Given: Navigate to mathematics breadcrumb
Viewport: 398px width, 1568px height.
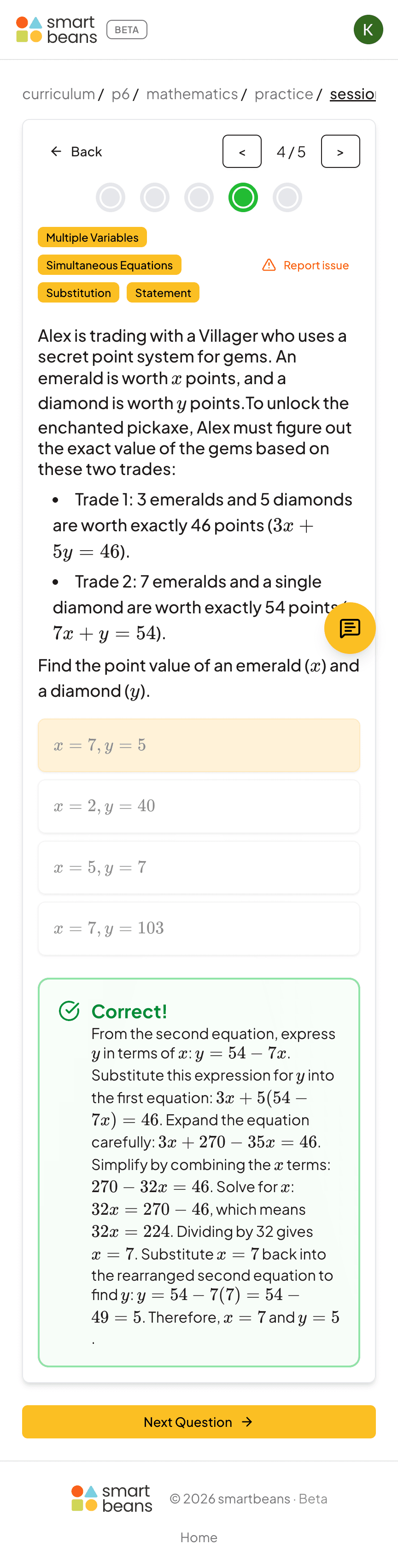Looking at the screenshot, I should click(192, 94).
